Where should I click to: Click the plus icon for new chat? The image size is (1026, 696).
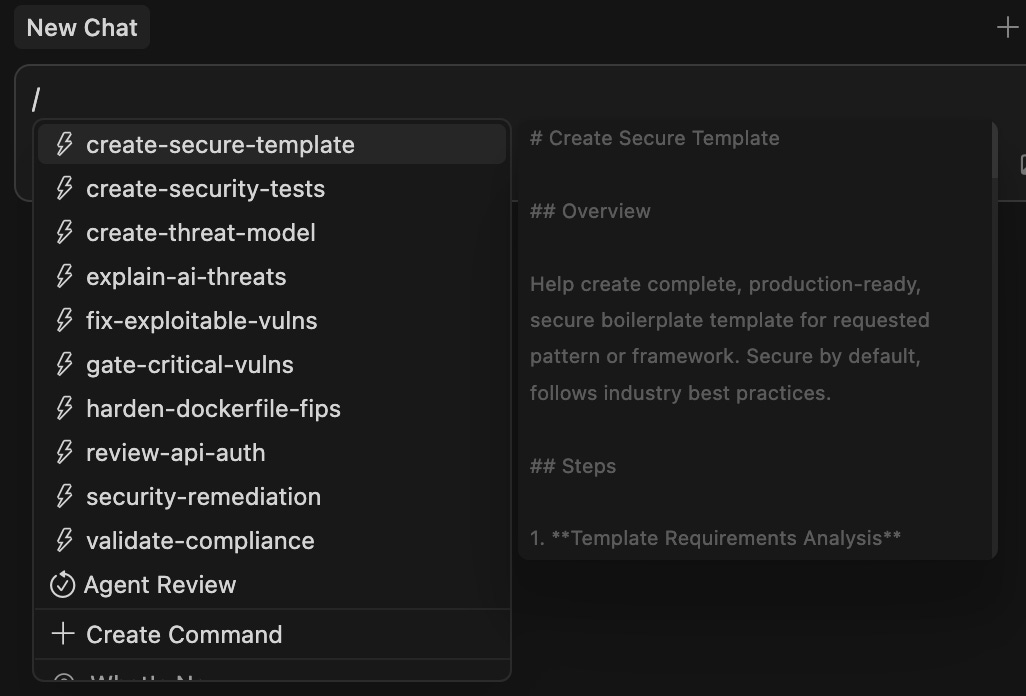point(1007,28)
